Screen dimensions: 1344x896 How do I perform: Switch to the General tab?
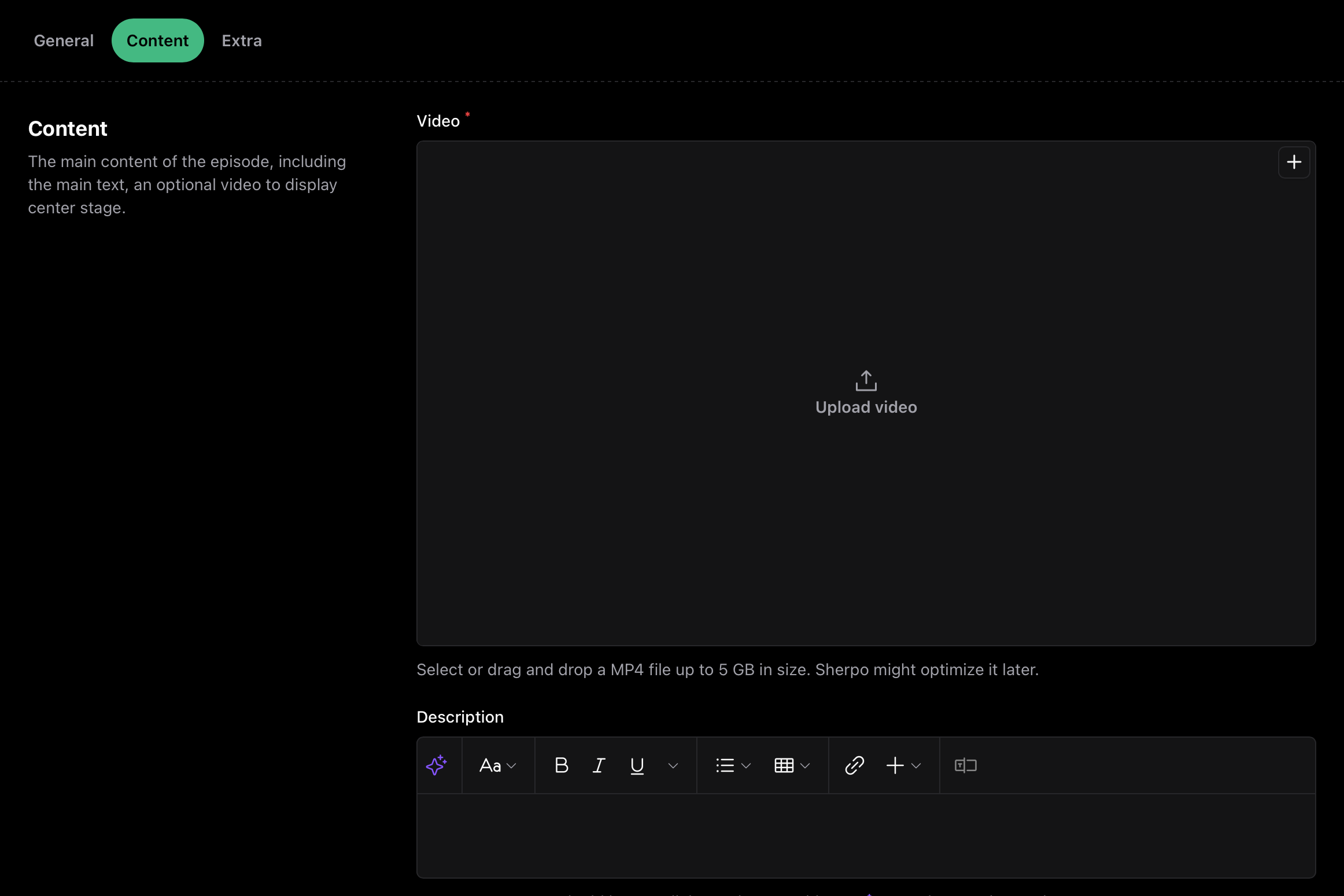coord(64,40)
